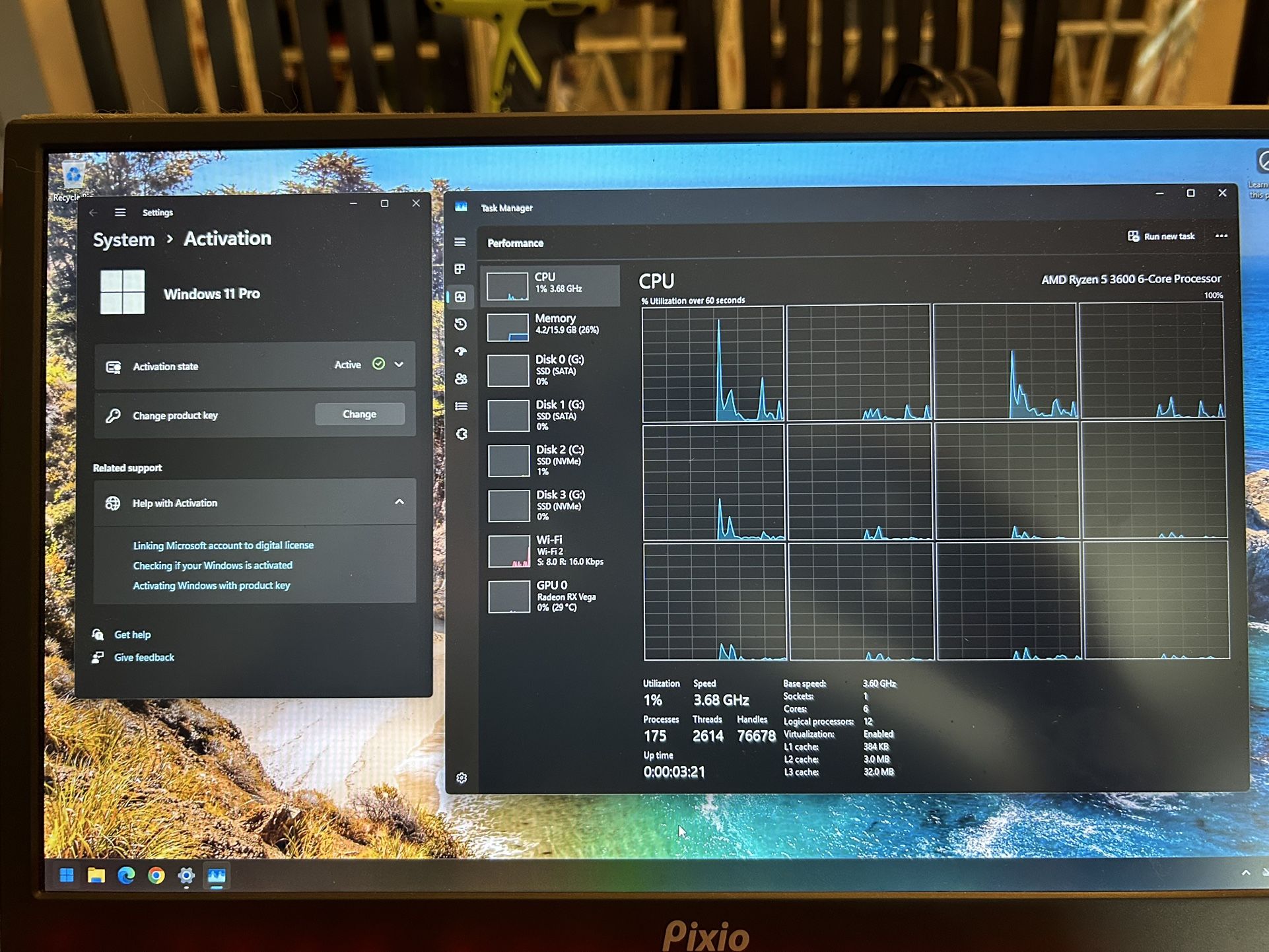Open Users page in Task Manager
The image size is (1269, 952).
(x=462, y=379)
